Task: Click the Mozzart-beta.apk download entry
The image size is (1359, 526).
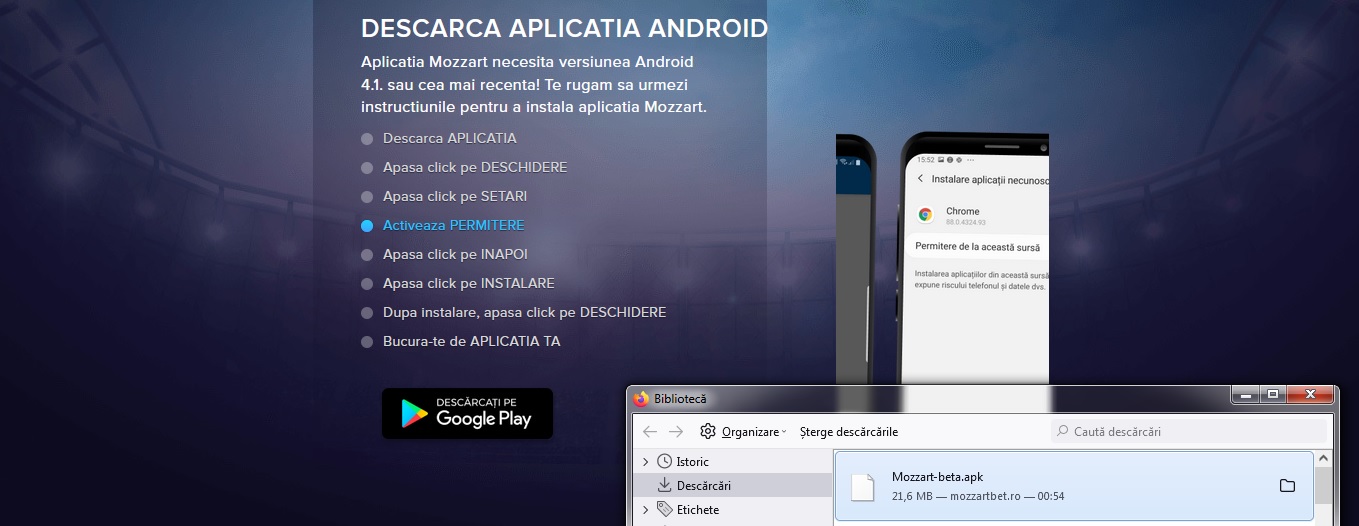Action: point(1073,486)
